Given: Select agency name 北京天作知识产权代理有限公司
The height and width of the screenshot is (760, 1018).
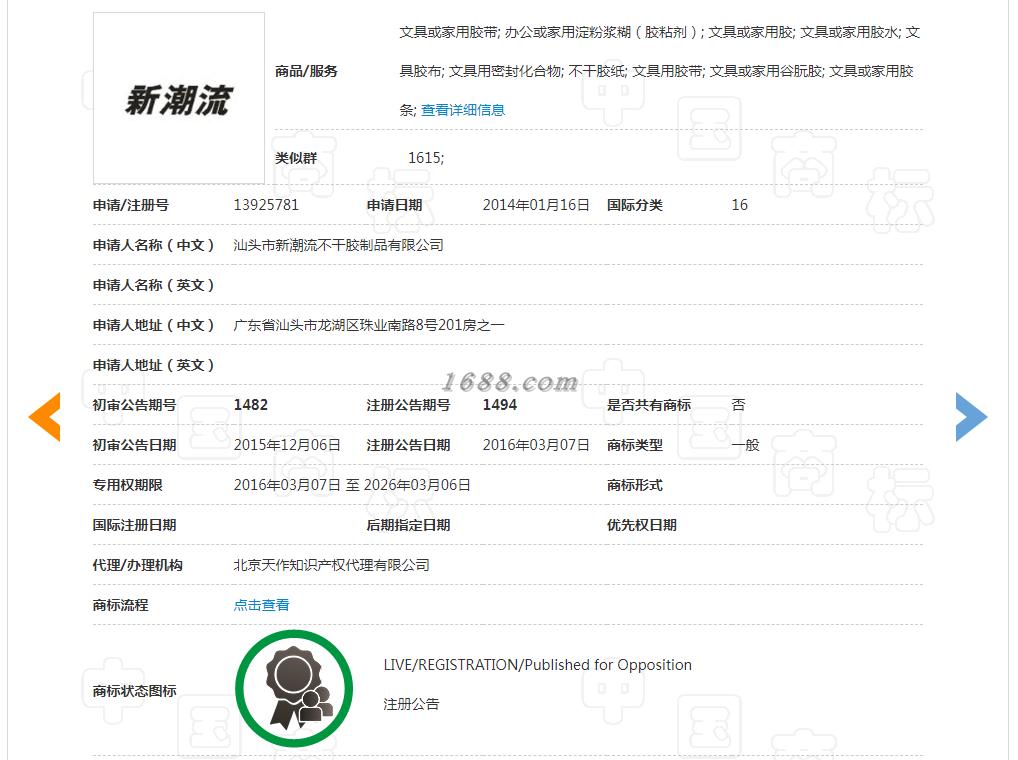Looking at the screenshot, I should pyautogui.click(x=331, y=565).
